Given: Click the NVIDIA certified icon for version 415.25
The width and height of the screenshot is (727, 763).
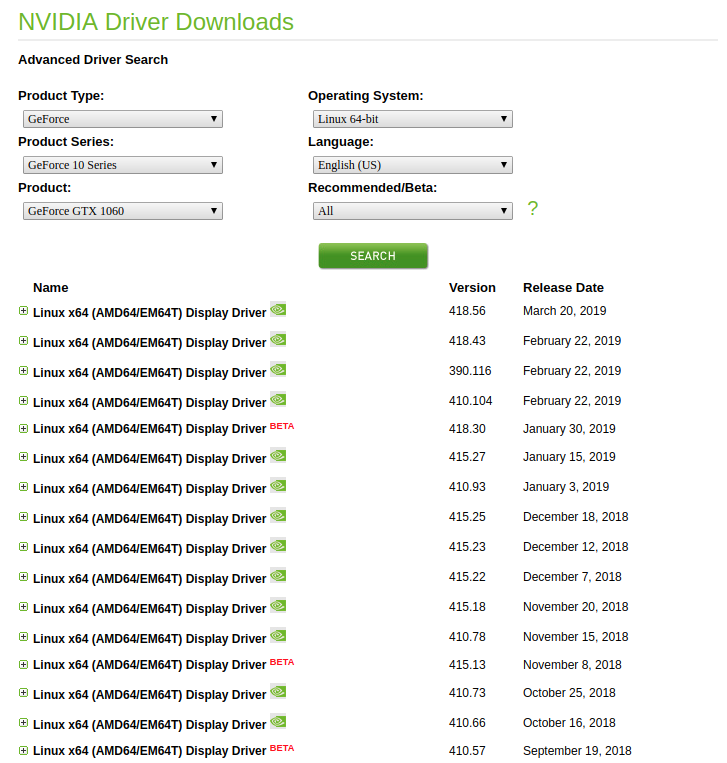Looking at the screenshot, I should 278,516.
